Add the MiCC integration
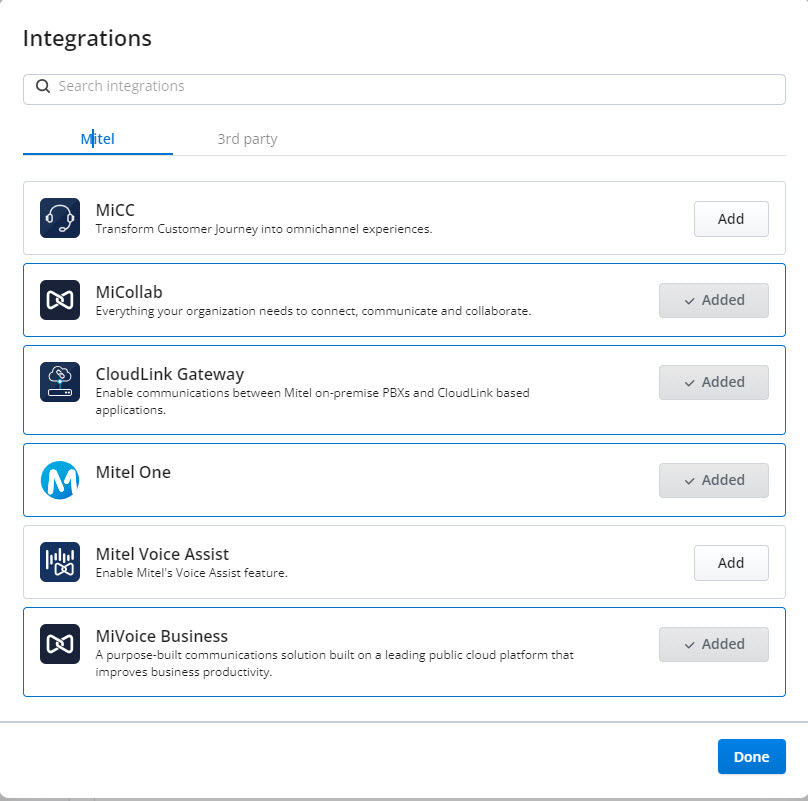The image size is (808, 801). coord(731,219)
